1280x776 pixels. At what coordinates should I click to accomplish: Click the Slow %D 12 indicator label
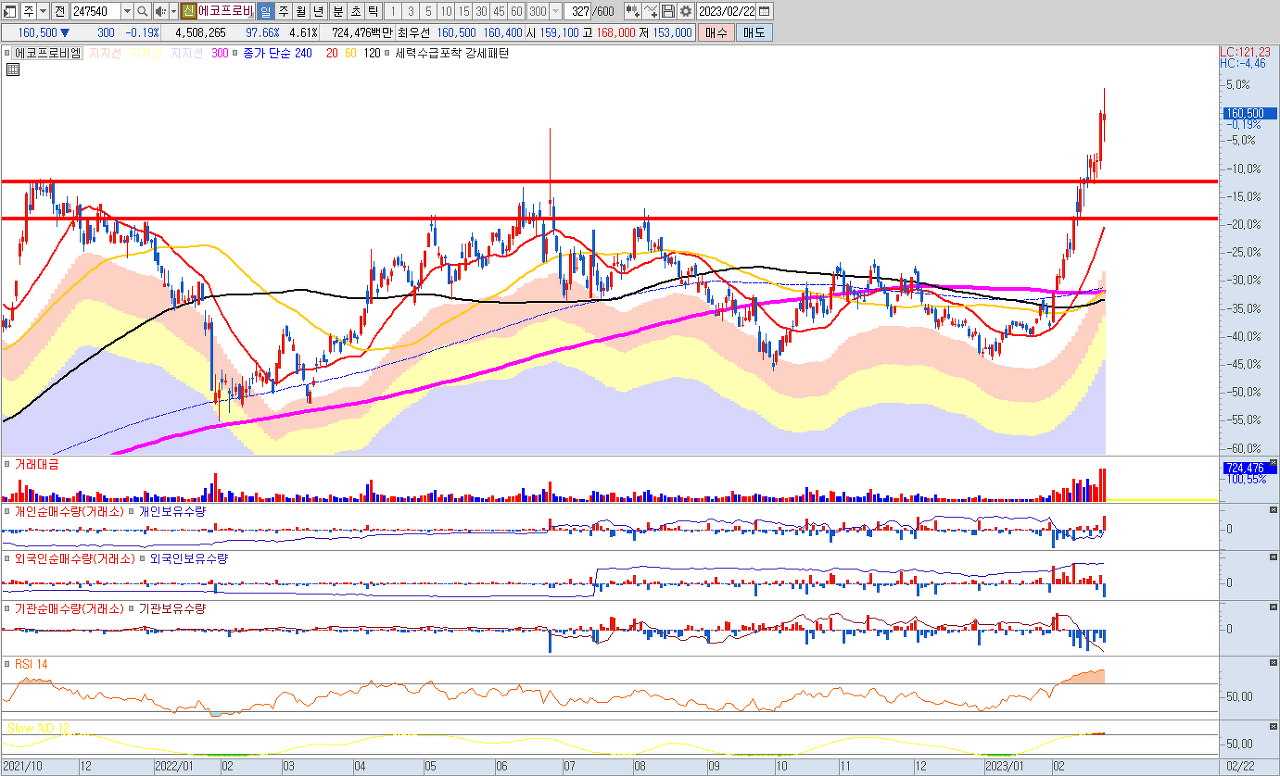(x=38, y=728)
